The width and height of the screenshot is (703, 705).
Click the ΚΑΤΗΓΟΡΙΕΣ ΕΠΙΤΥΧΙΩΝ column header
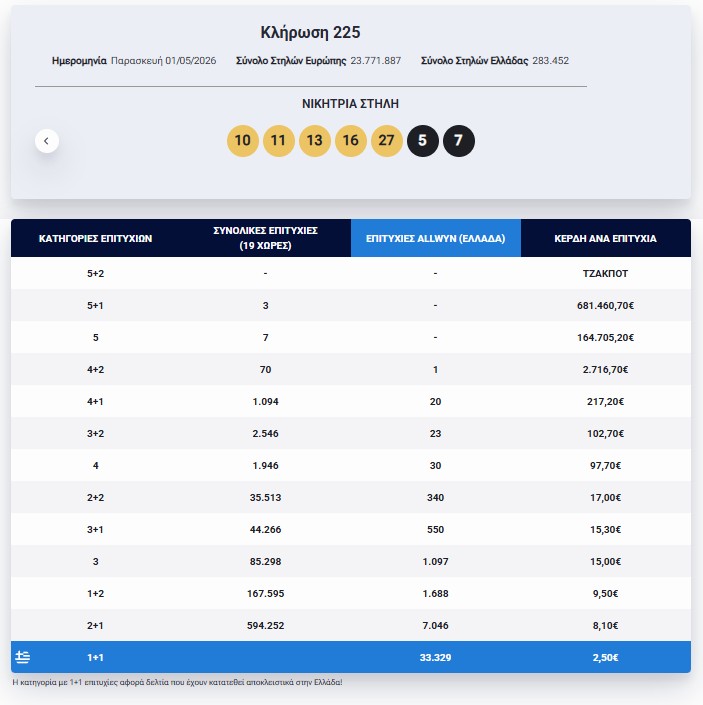click(95, 238)
